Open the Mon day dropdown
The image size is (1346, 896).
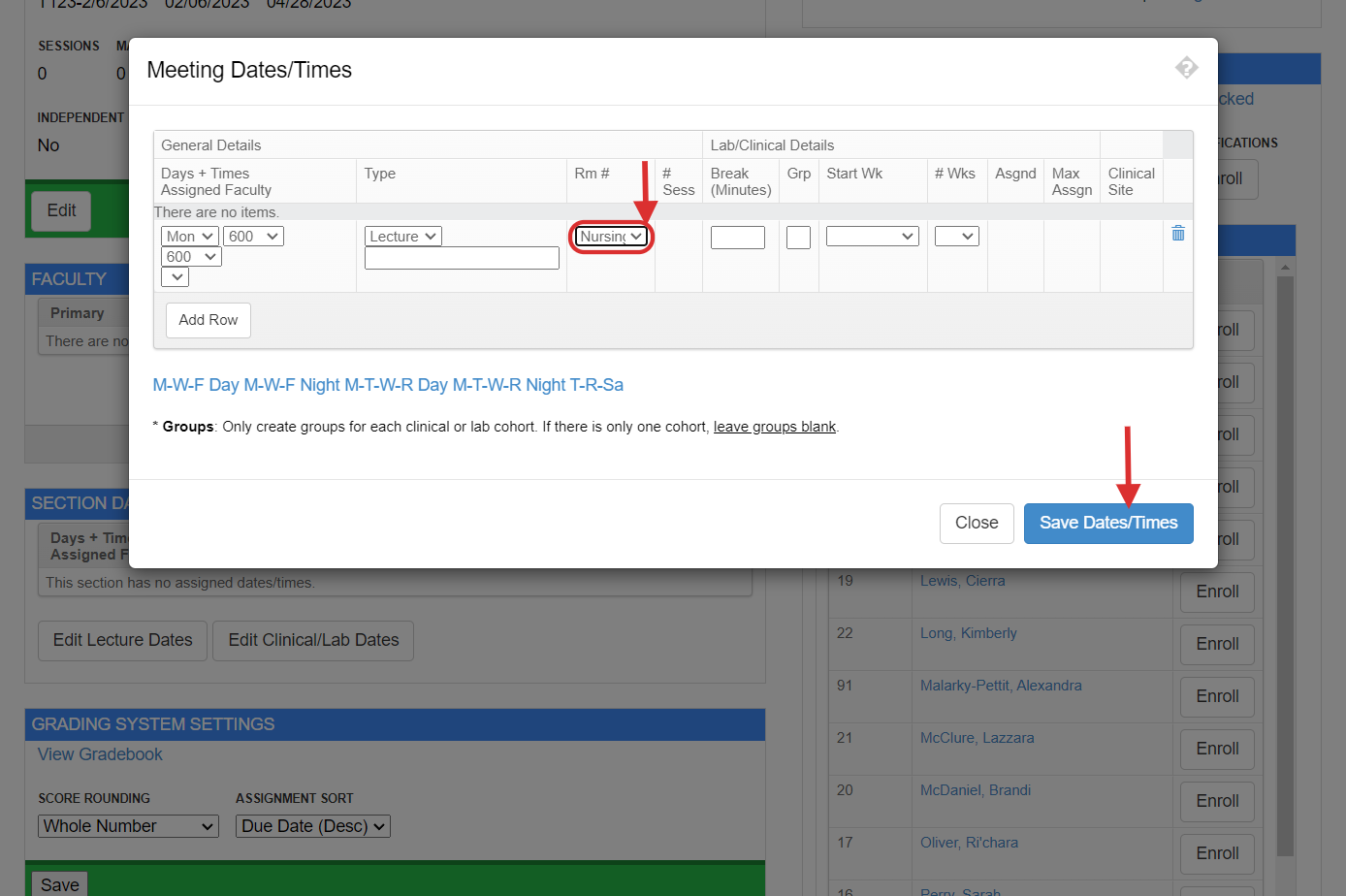(x=190, y=237)
